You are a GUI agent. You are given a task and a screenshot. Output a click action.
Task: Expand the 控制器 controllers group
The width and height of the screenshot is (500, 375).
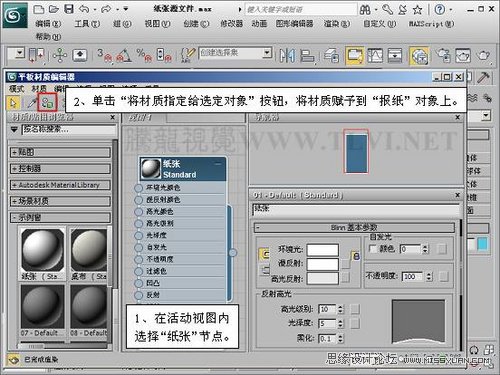(x=60, y=168)
